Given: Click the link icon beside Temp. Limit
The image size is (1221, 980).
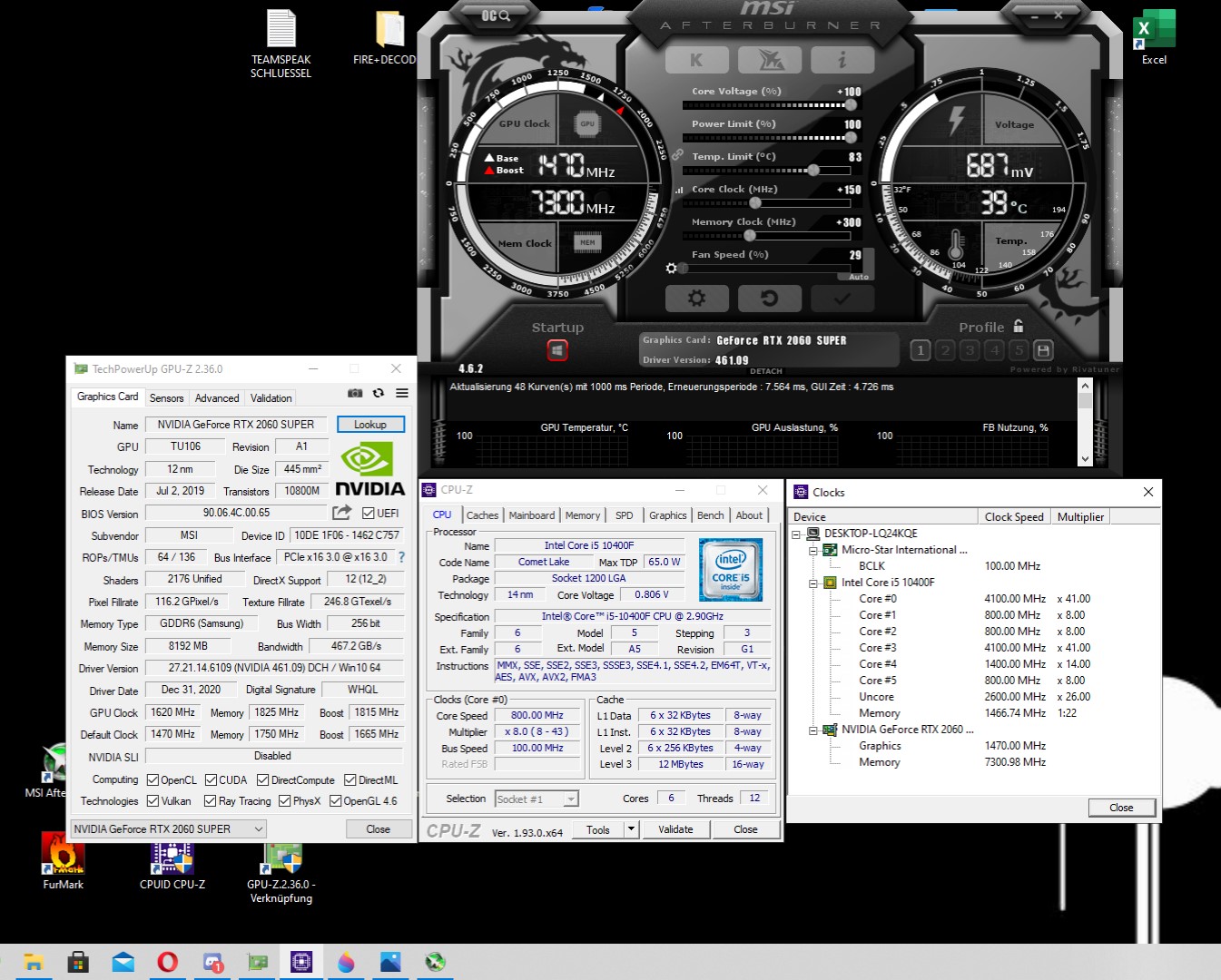Looking at the screenshot, I should point(677,155).
